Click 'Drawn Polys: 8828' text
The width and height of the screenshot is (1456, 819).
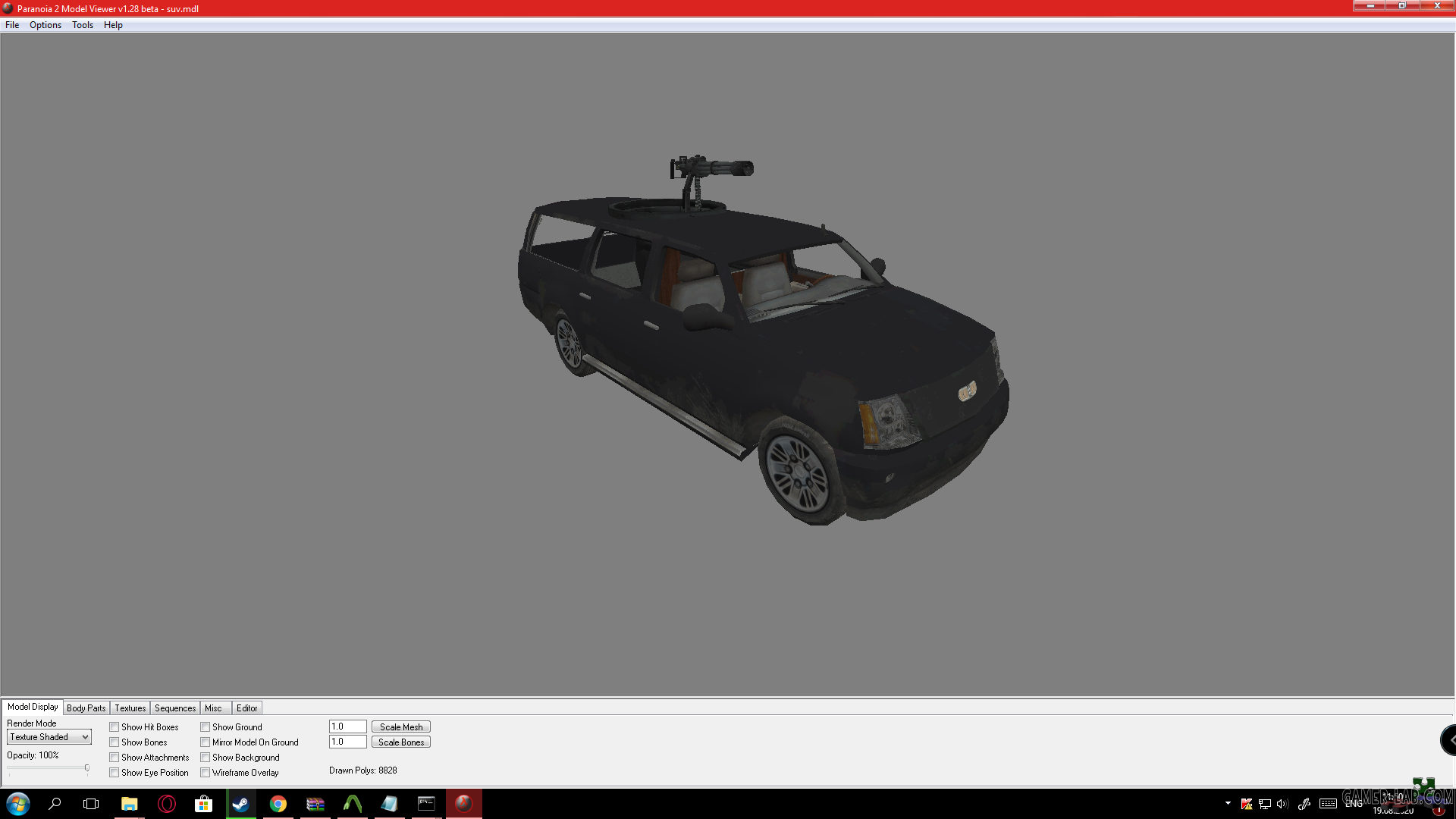(x=363, y=770)
